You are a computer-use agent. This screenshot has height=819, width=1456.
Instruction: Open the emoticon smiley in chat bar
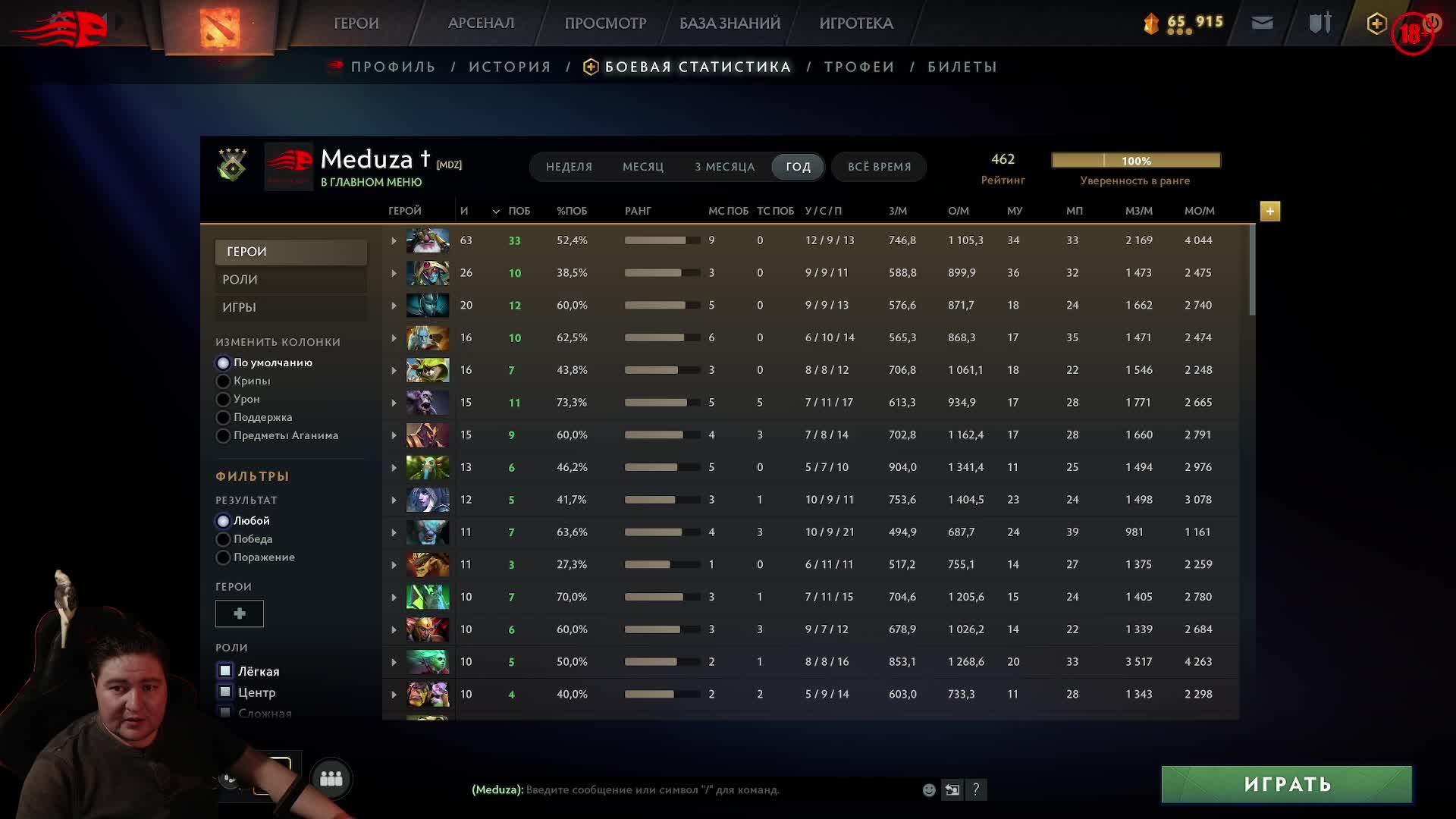click(x=929, y=790)
